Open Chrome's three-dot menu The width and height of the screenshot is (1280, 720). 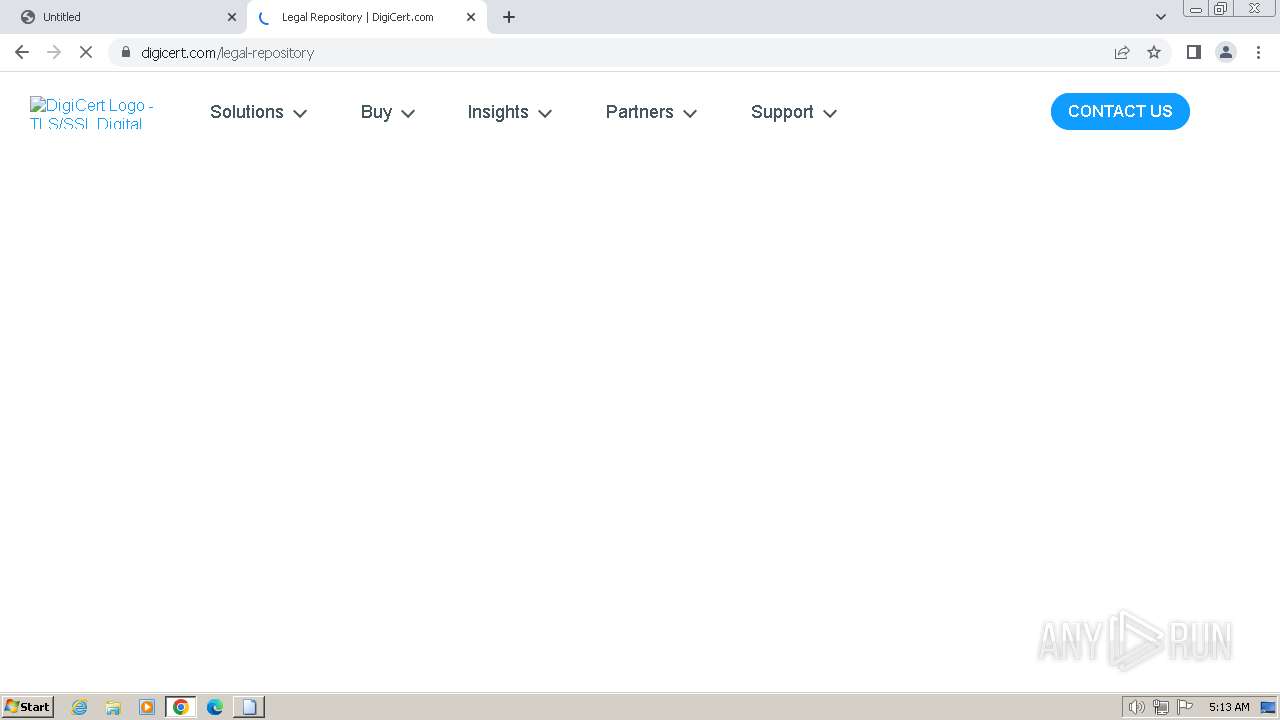pos(1258,52)
